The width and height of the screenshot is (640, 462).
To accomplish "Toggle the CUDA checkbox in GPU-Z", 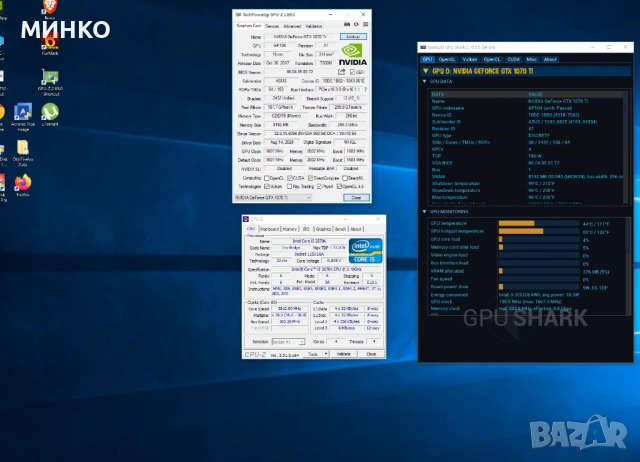I will [x=289, y=178].
